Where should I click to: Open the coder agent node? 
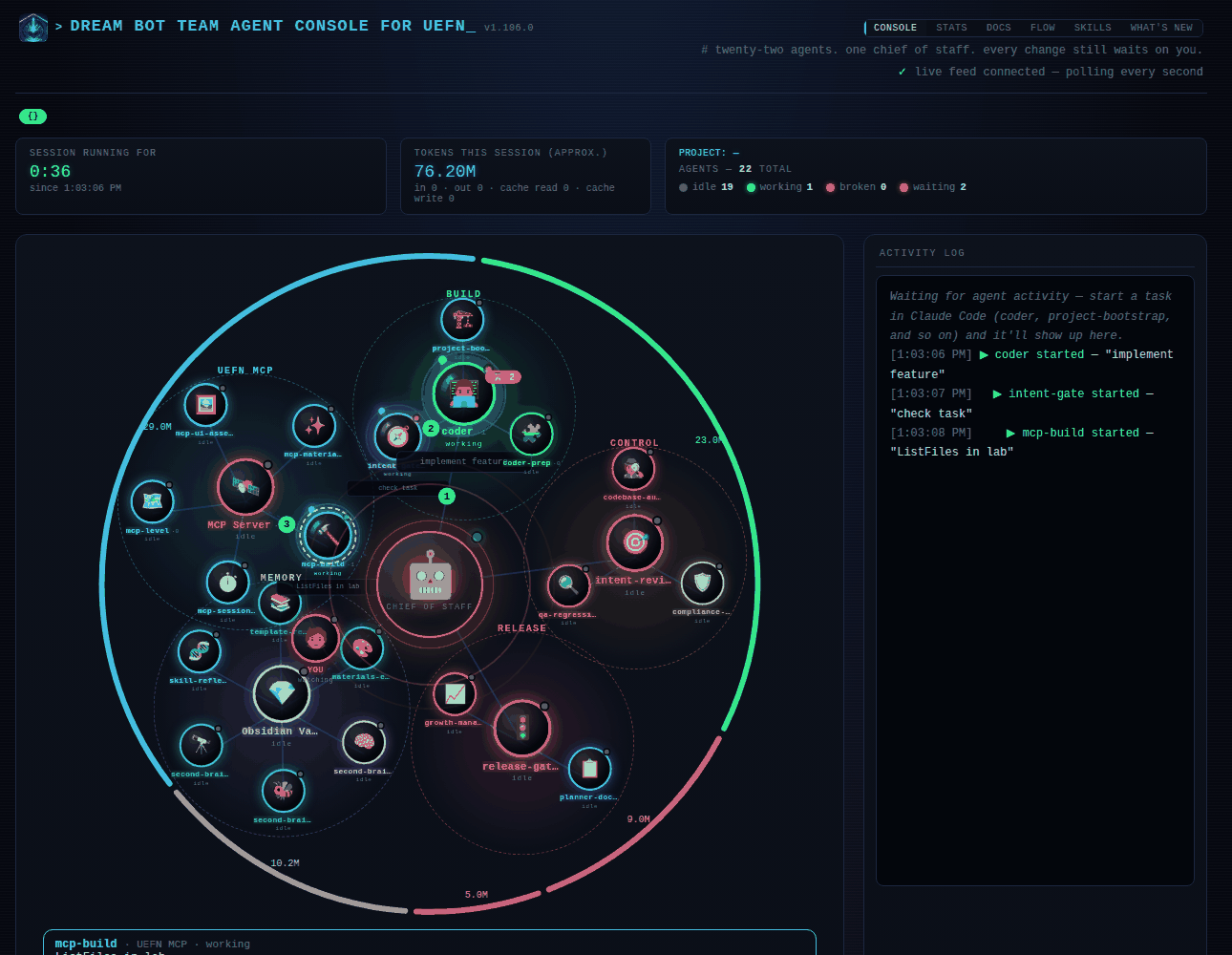[x=463, y=393]
